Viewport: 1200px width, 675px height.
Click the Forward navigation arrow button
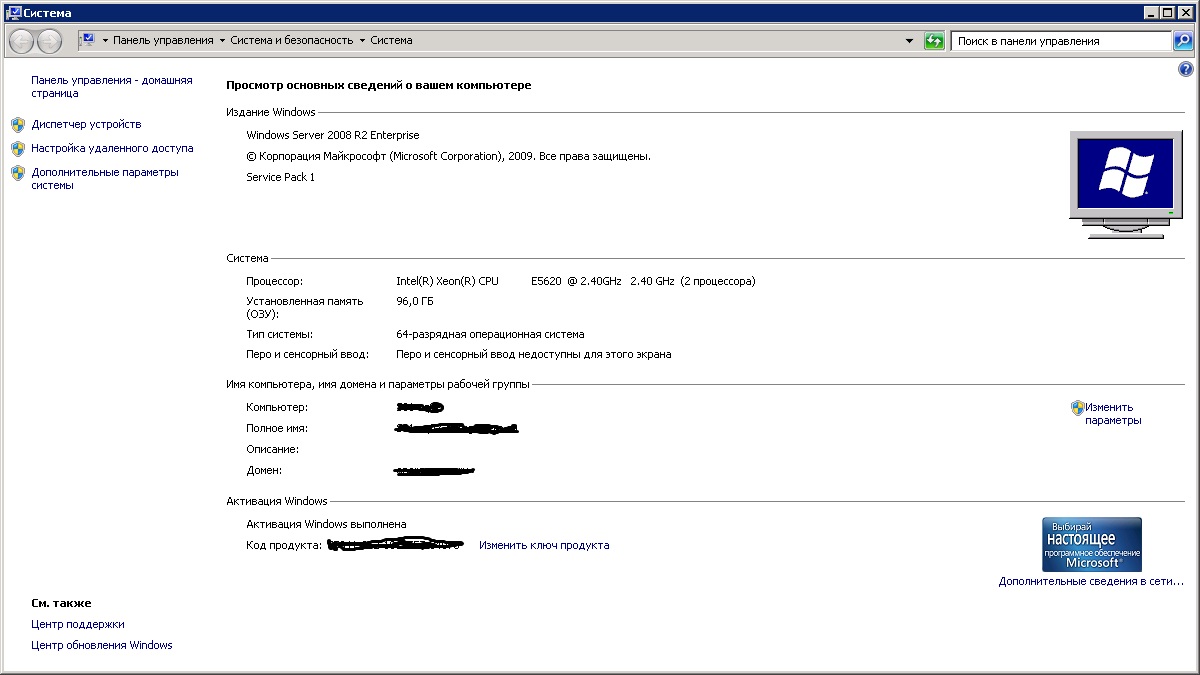(49, 41)
